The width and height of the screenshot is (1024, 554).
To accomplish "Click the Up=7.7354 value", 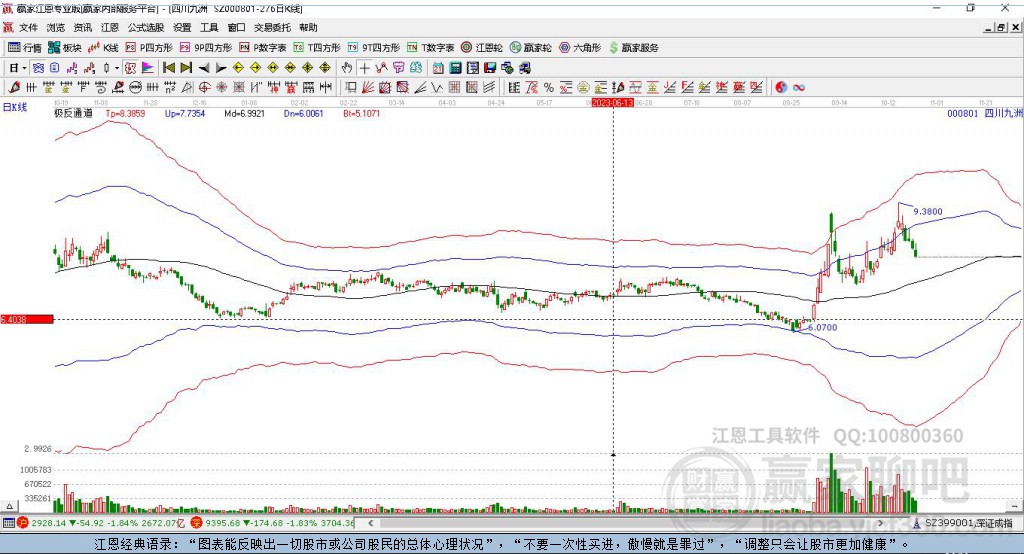I will point(185,113).
